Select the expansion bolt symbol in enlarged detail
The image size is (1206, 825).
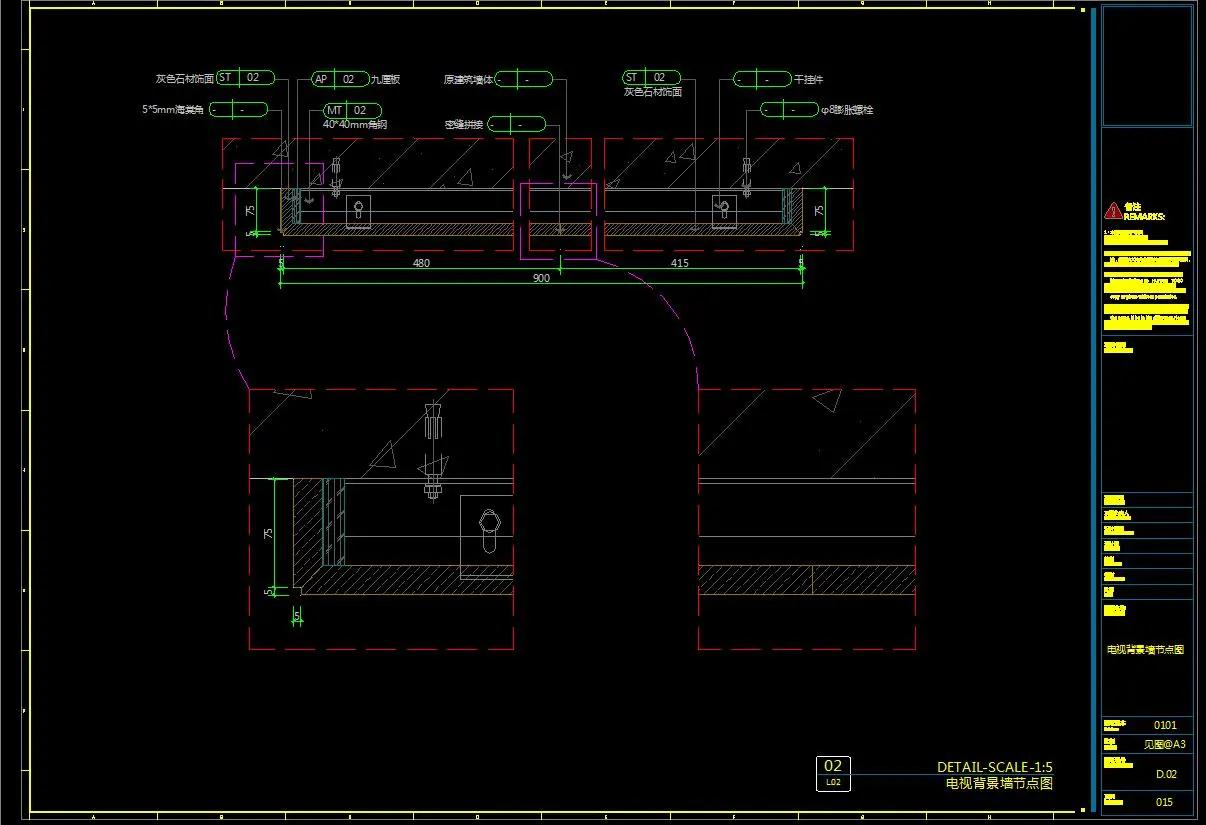(432, 450)
